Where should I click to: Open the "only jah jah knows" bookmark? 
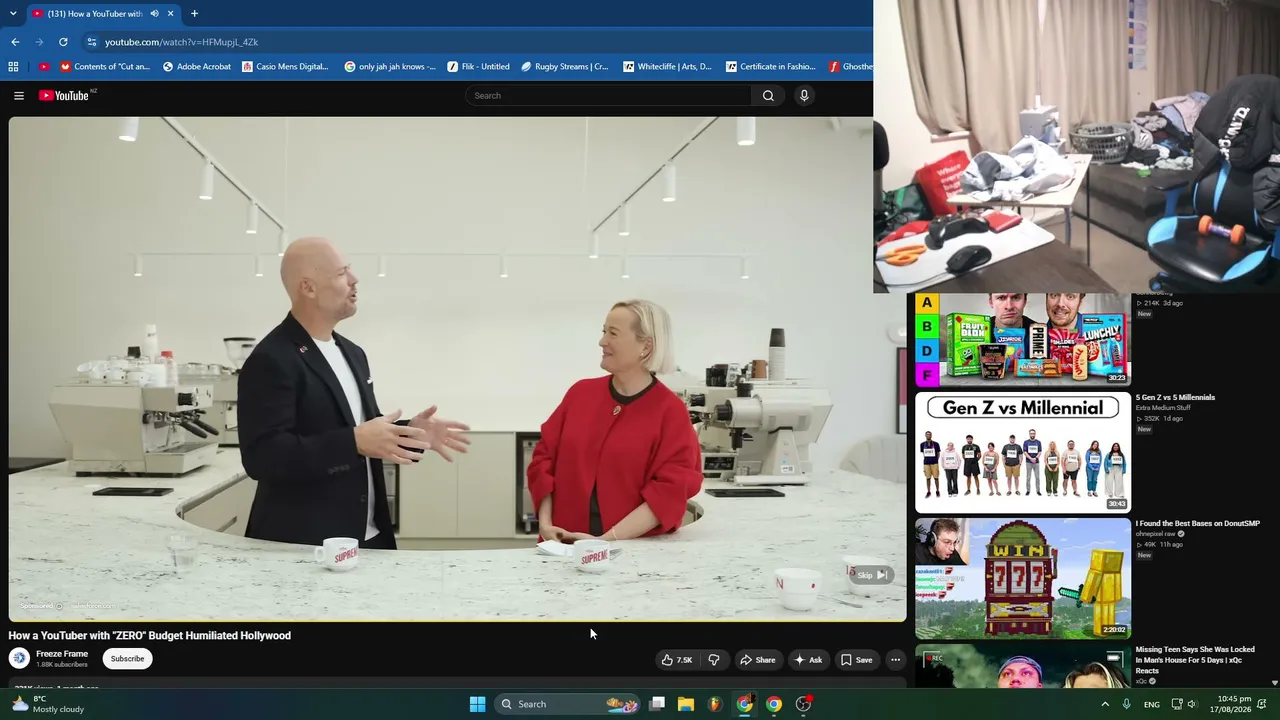(390, 67)
